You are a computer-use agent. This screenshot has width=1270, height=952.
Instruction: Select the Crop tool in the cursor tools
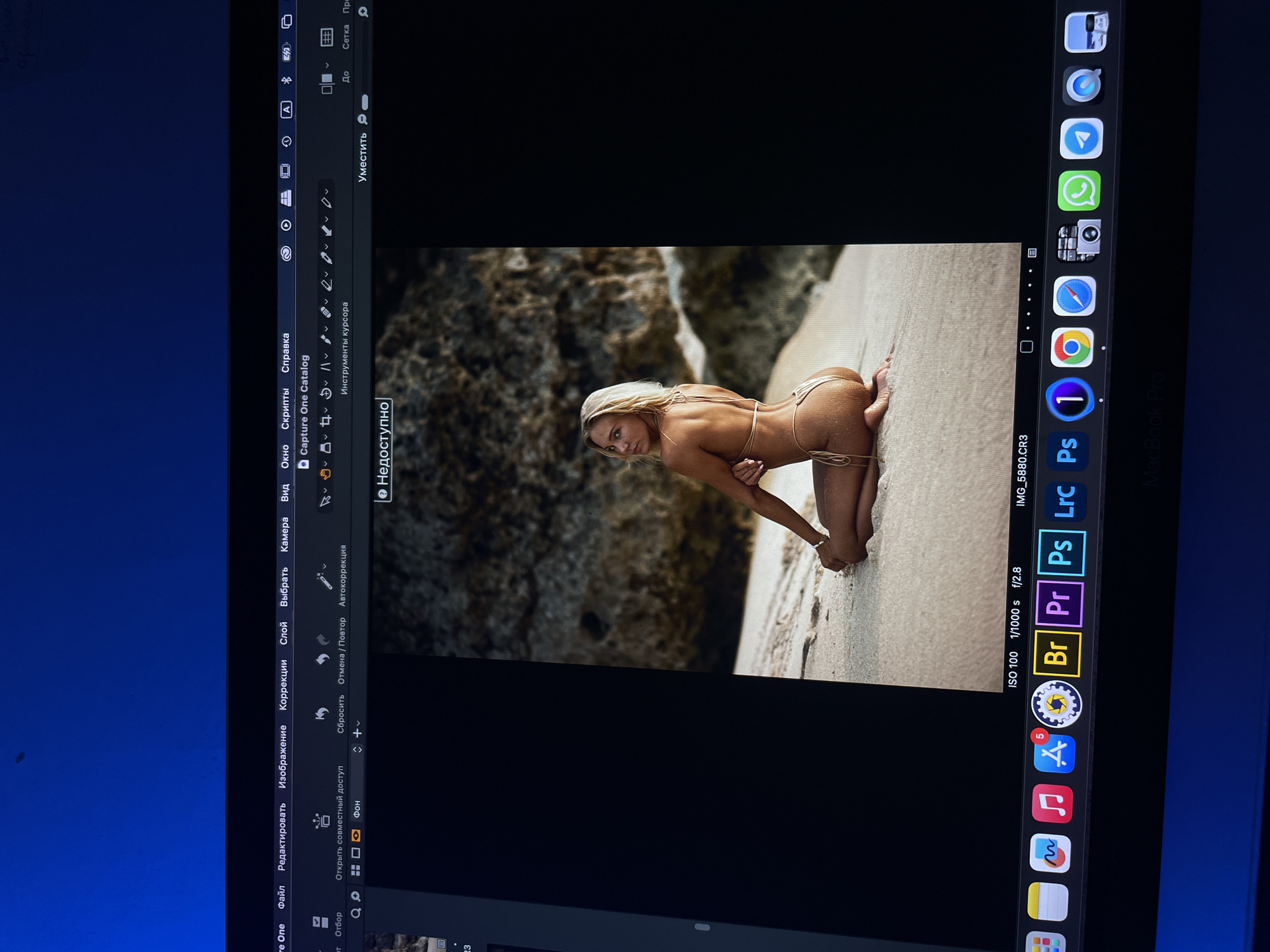coord(326,421)
